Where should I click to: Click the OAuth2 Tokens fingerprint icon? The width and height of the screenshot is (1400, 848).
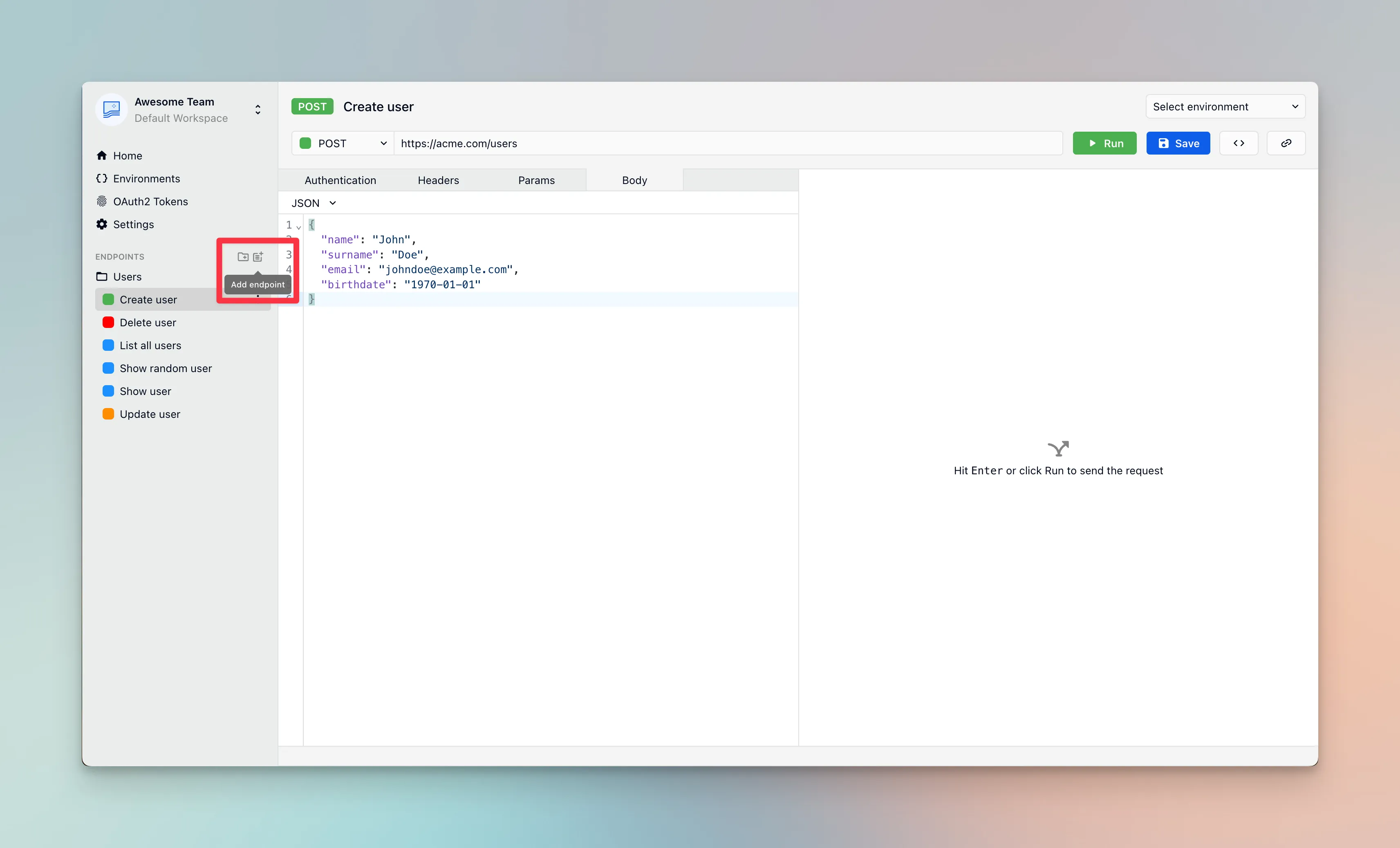102,201
